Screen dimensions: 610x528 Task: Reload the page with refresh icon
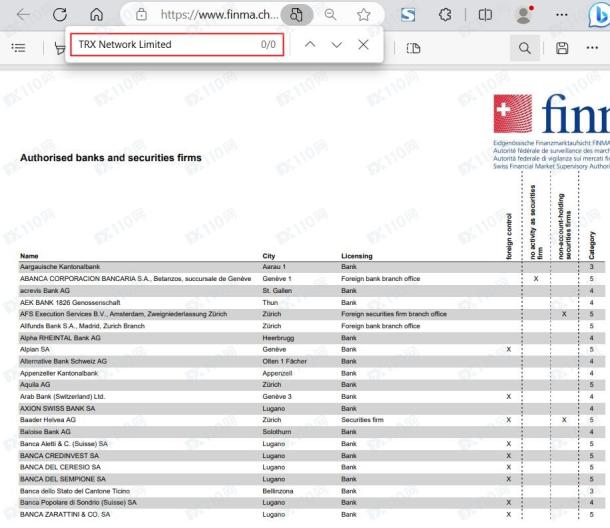click(60, 15)
